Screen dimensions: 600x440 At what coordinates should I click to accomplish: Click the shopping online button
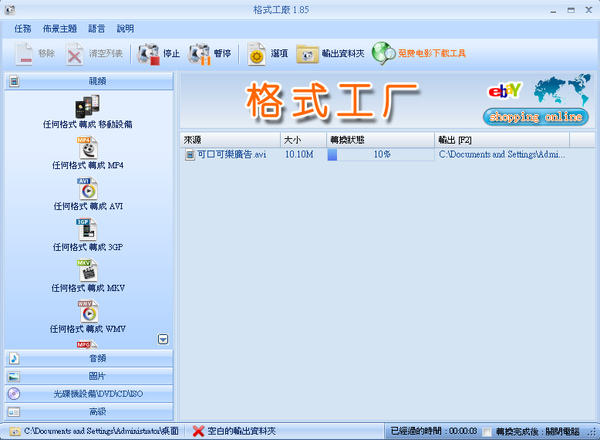point(536,117)
